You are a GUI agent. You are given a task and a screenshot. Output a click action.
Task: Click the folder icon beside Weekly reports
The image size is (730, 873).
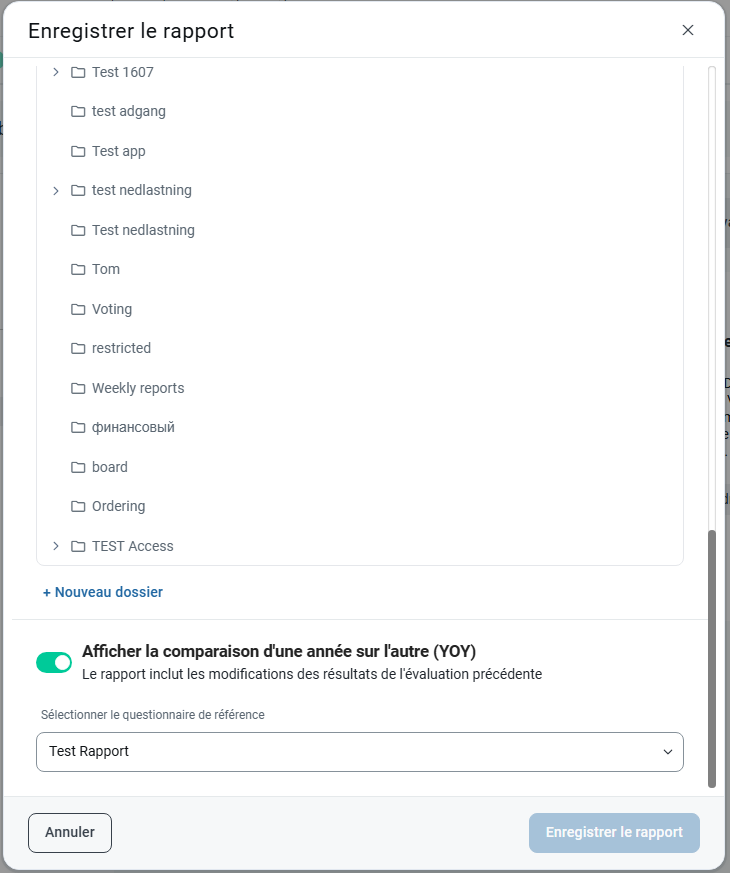tap(78, 388)
